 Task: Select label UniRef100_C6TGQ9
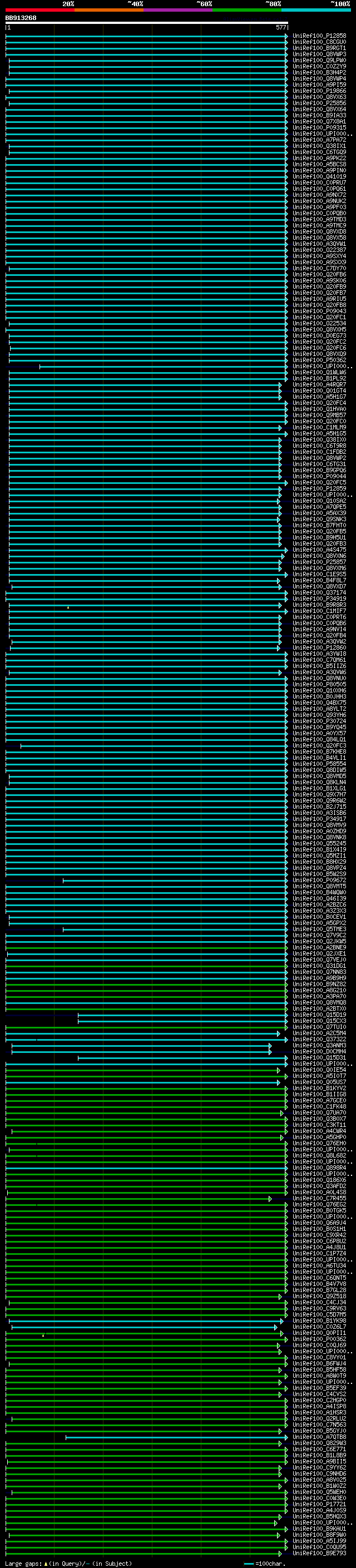319,152
